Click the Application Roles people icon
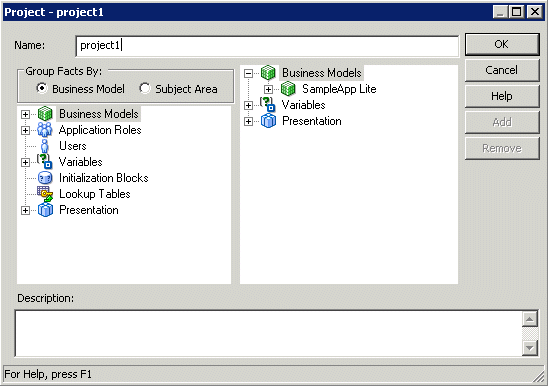 (45, 130)
